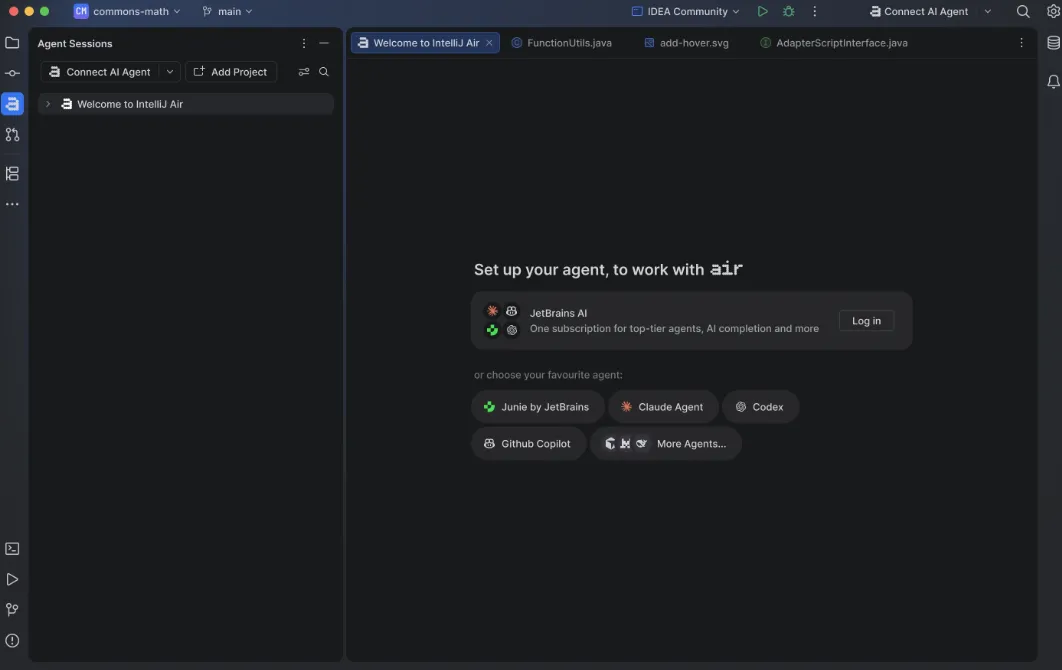Choose the Codex agent button
This screenshot has height=670, width=1062.
tap(760, 407)
